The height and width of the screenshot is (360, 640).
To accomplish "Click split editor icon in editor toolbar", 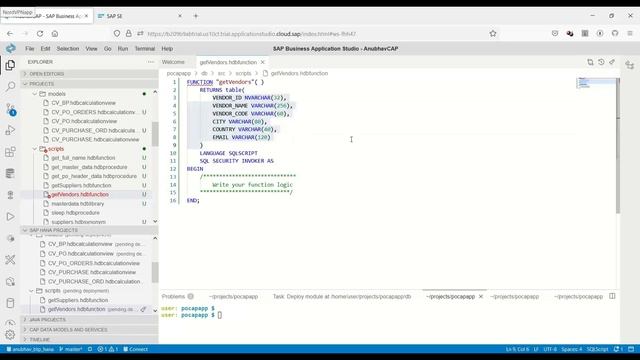I will pyautogui.click(x=590, y=62).
